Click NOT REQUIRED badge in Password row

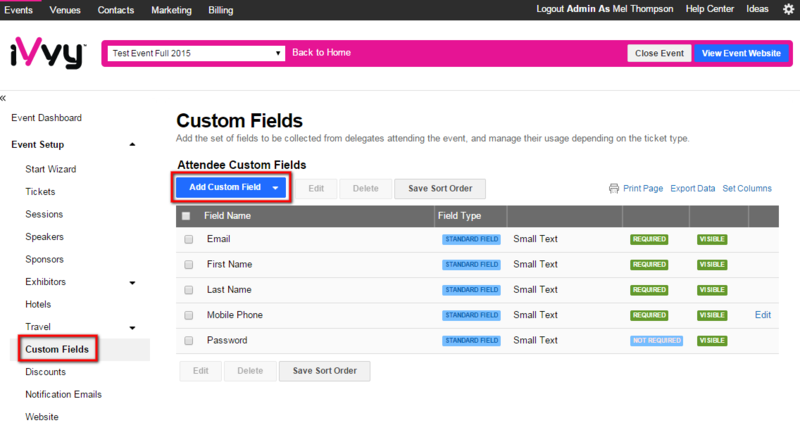coord(656,341)
